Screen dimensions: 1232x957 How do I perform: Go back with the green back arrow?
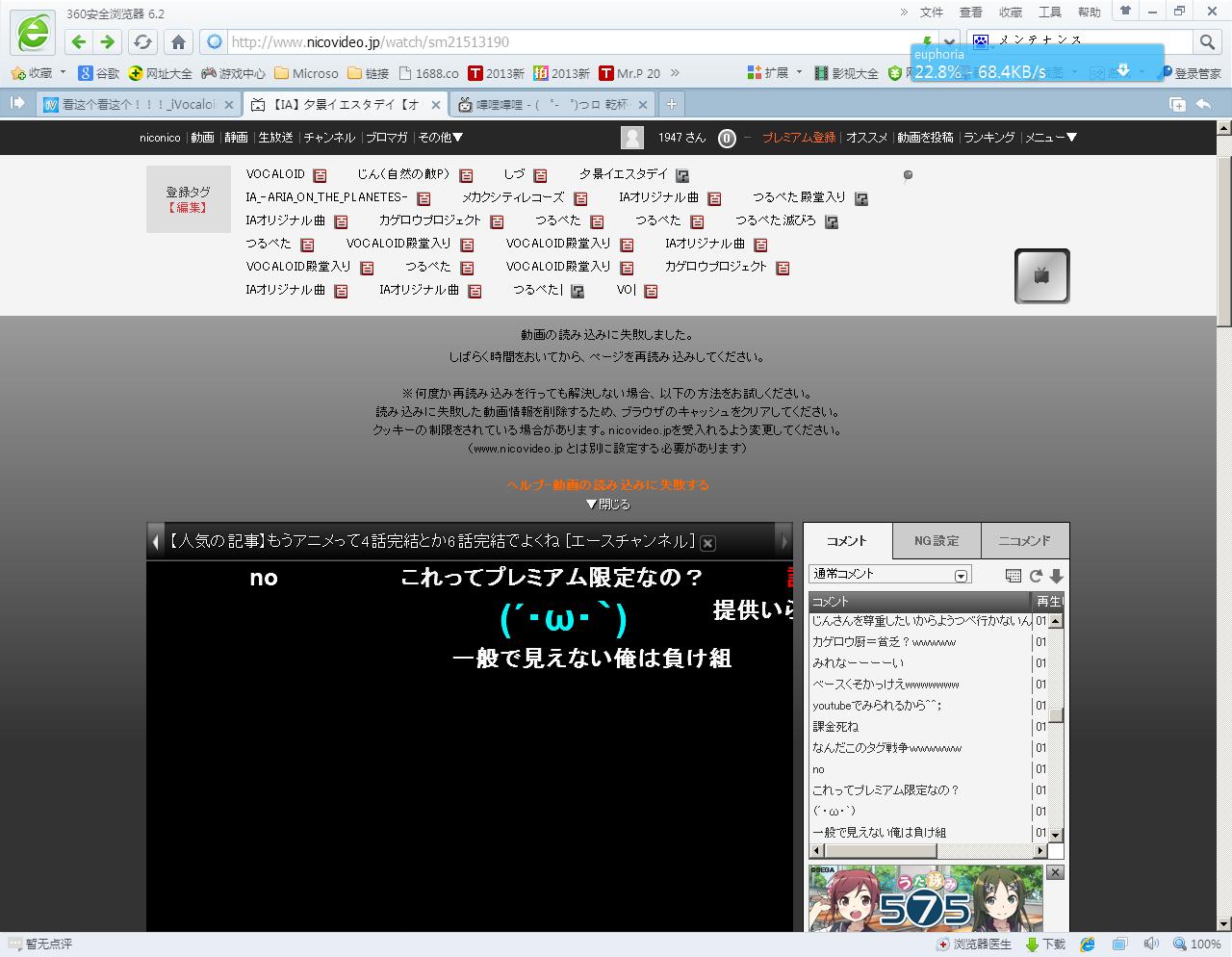click(79, 41)
